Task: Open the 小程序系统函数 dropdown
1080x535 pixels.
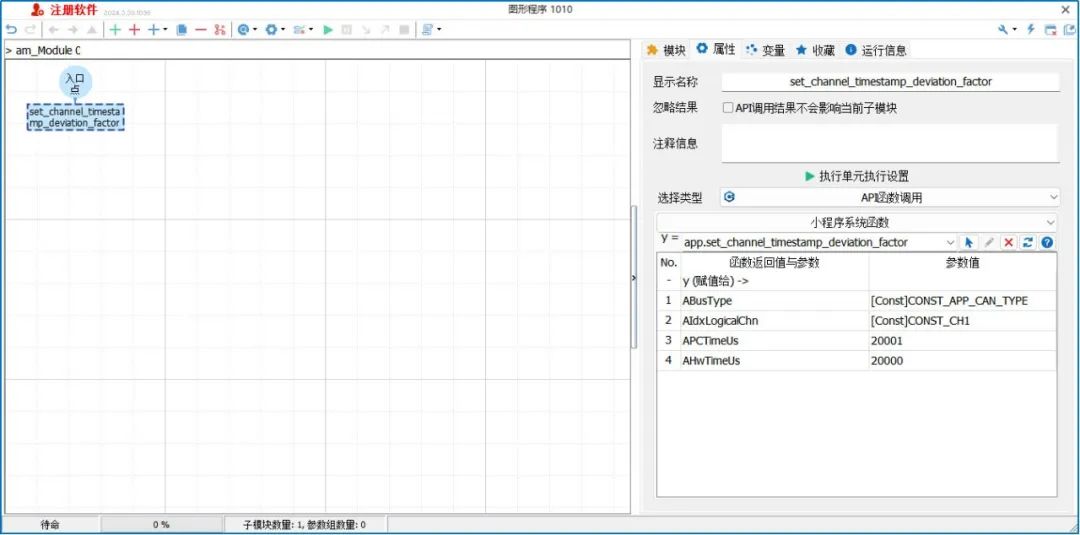Action: click(x=856, y=222)
